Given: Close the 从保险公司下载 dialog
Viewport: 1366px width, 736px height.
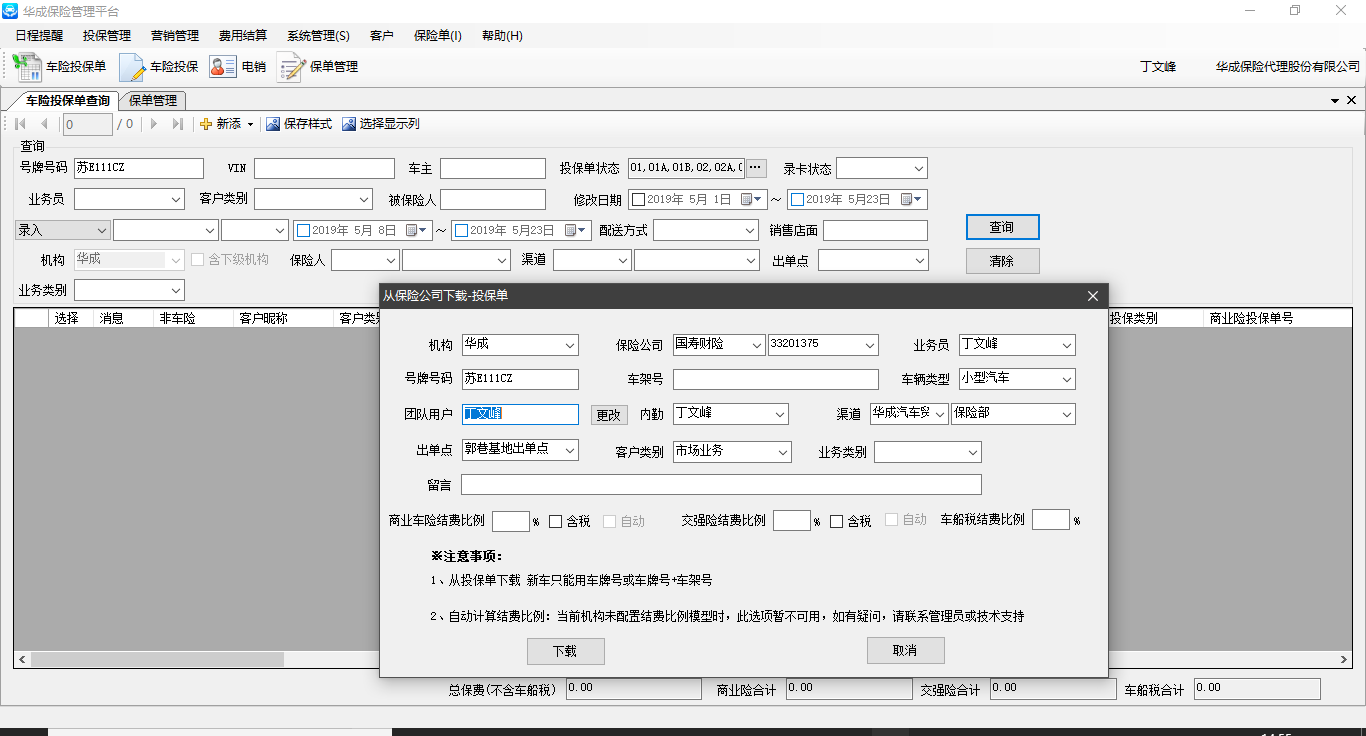Looking at the screenshot, I should click(x=1092, y=296).
